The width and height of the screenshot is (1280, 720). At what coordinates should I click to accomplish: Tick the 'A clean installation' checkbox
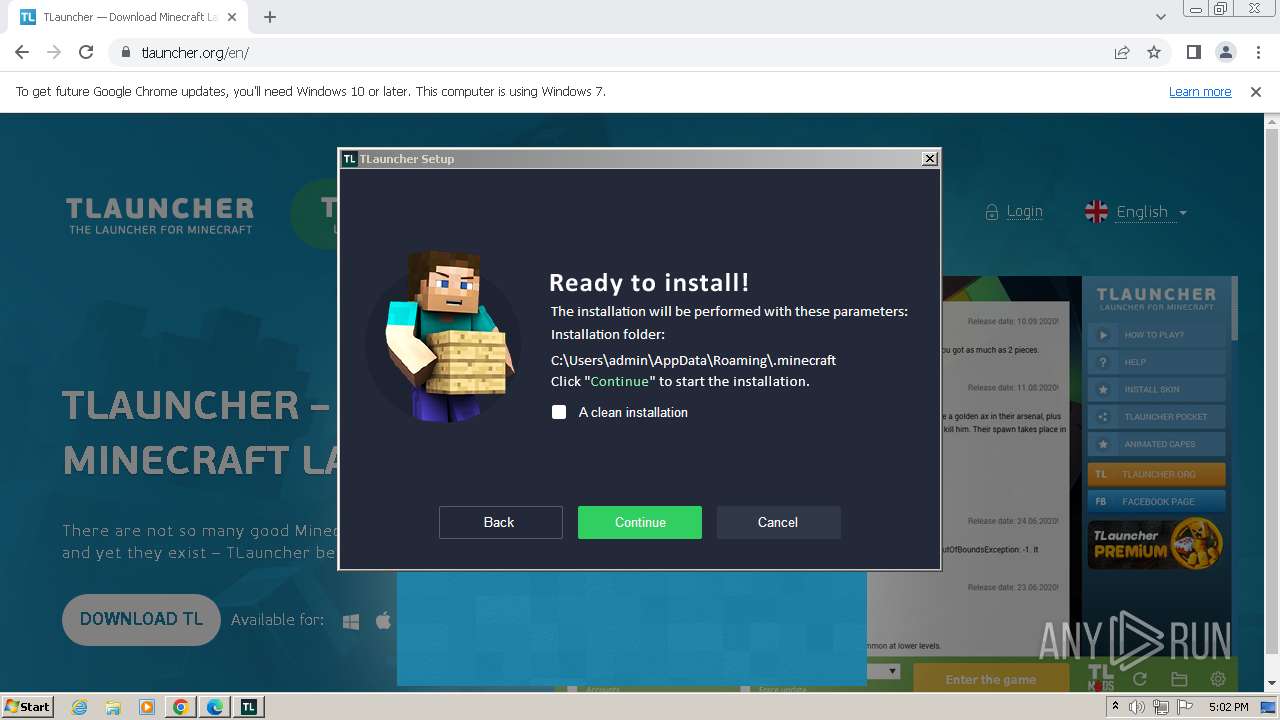[559, 412]
